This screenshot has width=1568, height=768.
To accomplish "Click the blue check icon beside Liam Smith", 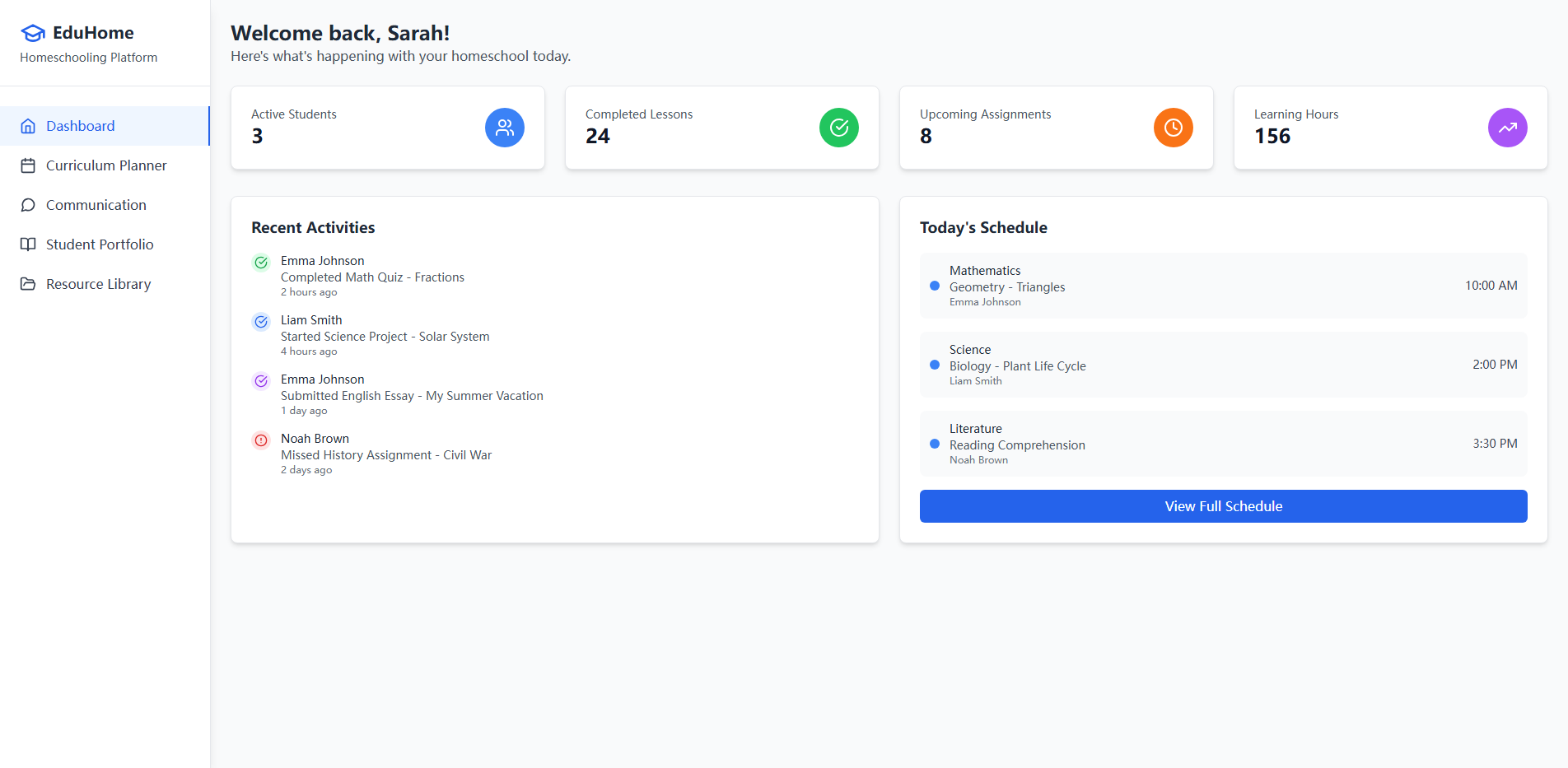I will 261,322.
